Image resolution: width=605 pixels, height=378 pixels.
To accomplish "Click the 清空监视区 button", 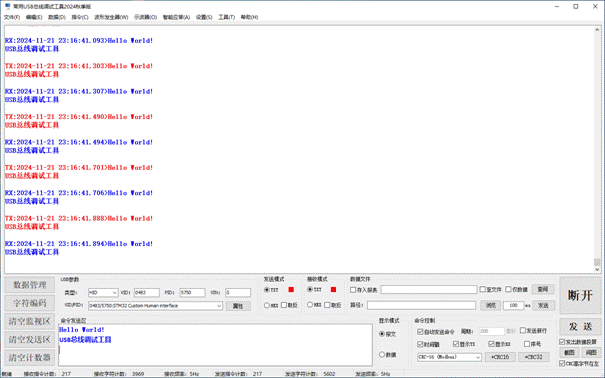I will point(30,321).
